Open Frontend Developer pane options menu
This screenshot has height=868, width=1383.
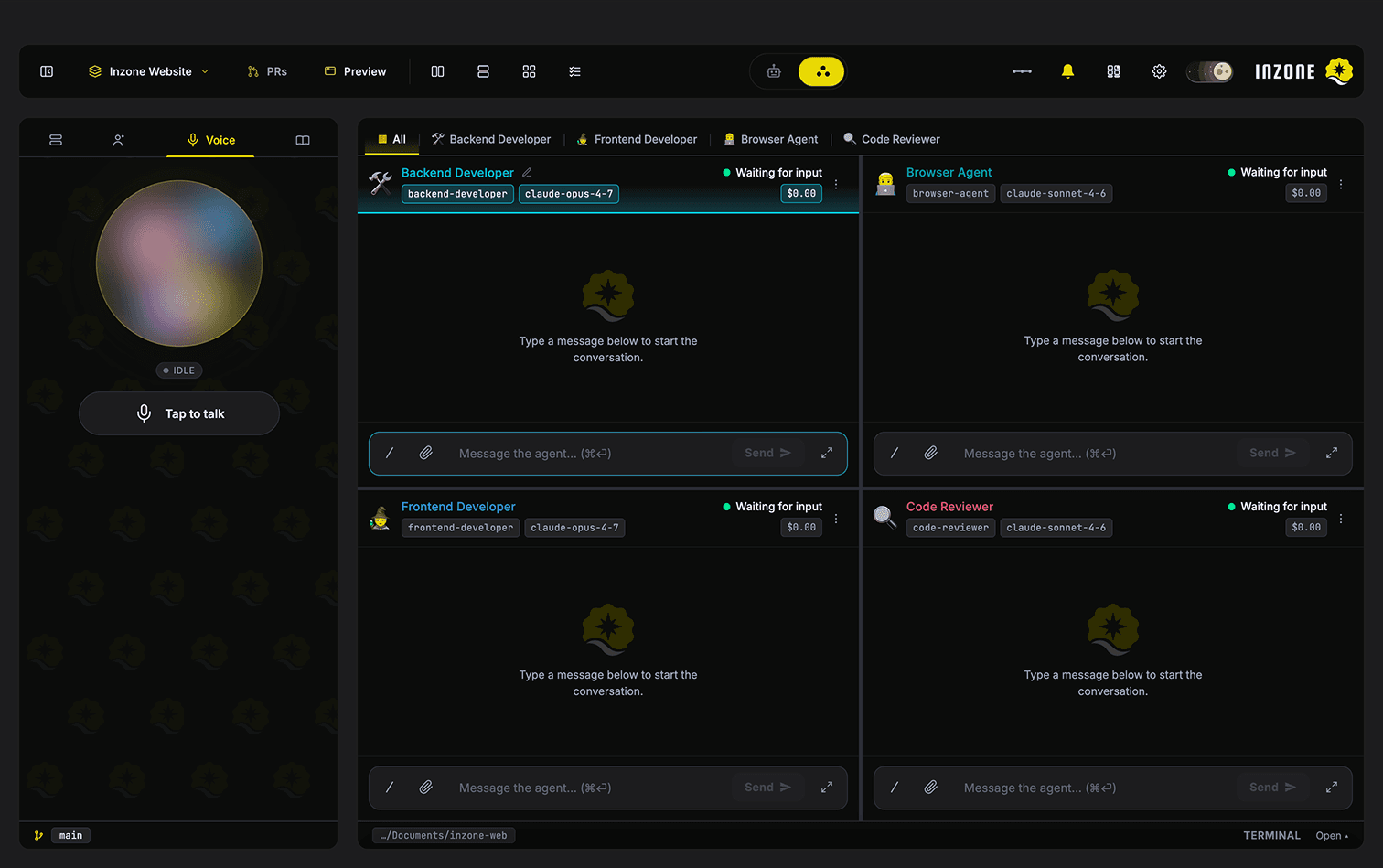(x=836, y=519)
